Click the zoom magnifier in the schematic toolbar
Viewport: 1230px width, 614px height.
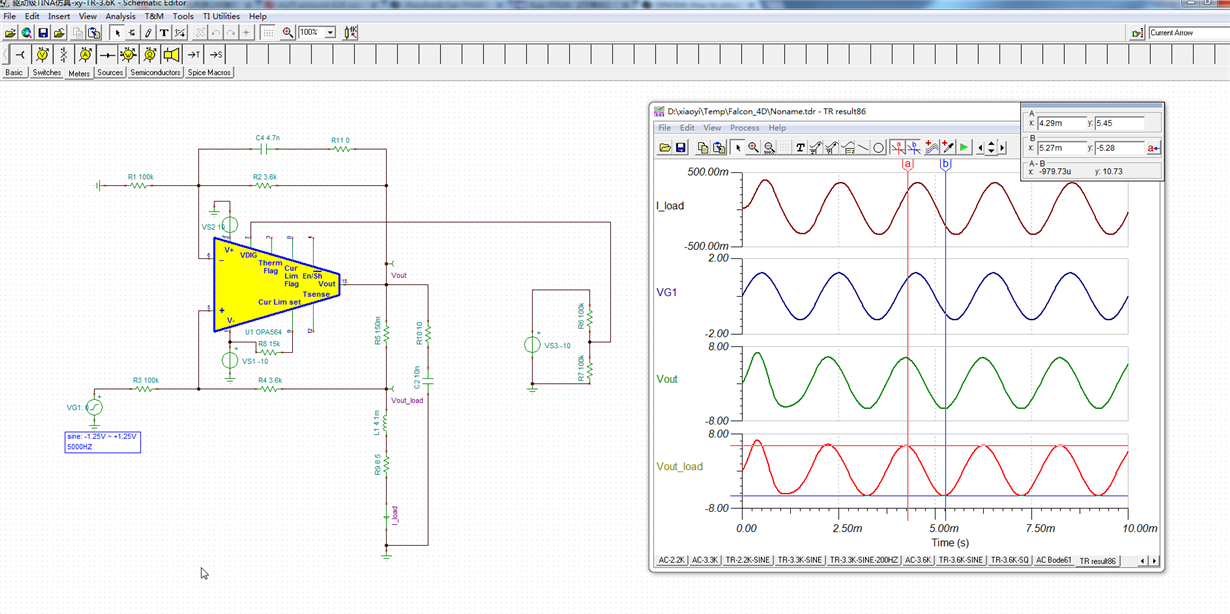click(x=288, y=33)
